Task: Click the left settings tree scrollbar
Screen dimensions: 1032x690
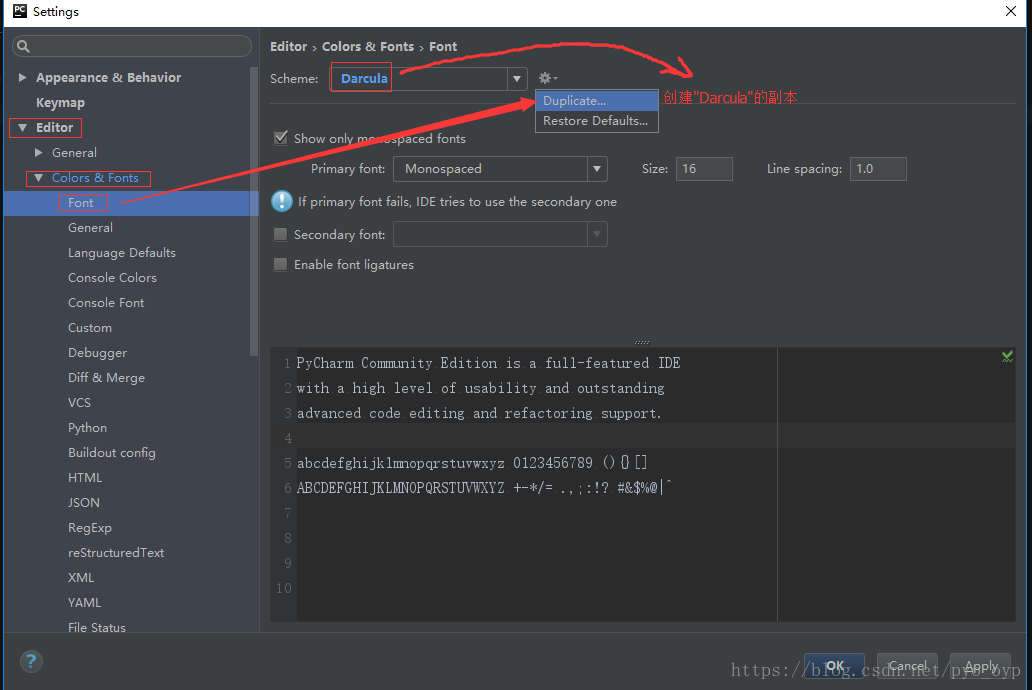Action: 254,211
